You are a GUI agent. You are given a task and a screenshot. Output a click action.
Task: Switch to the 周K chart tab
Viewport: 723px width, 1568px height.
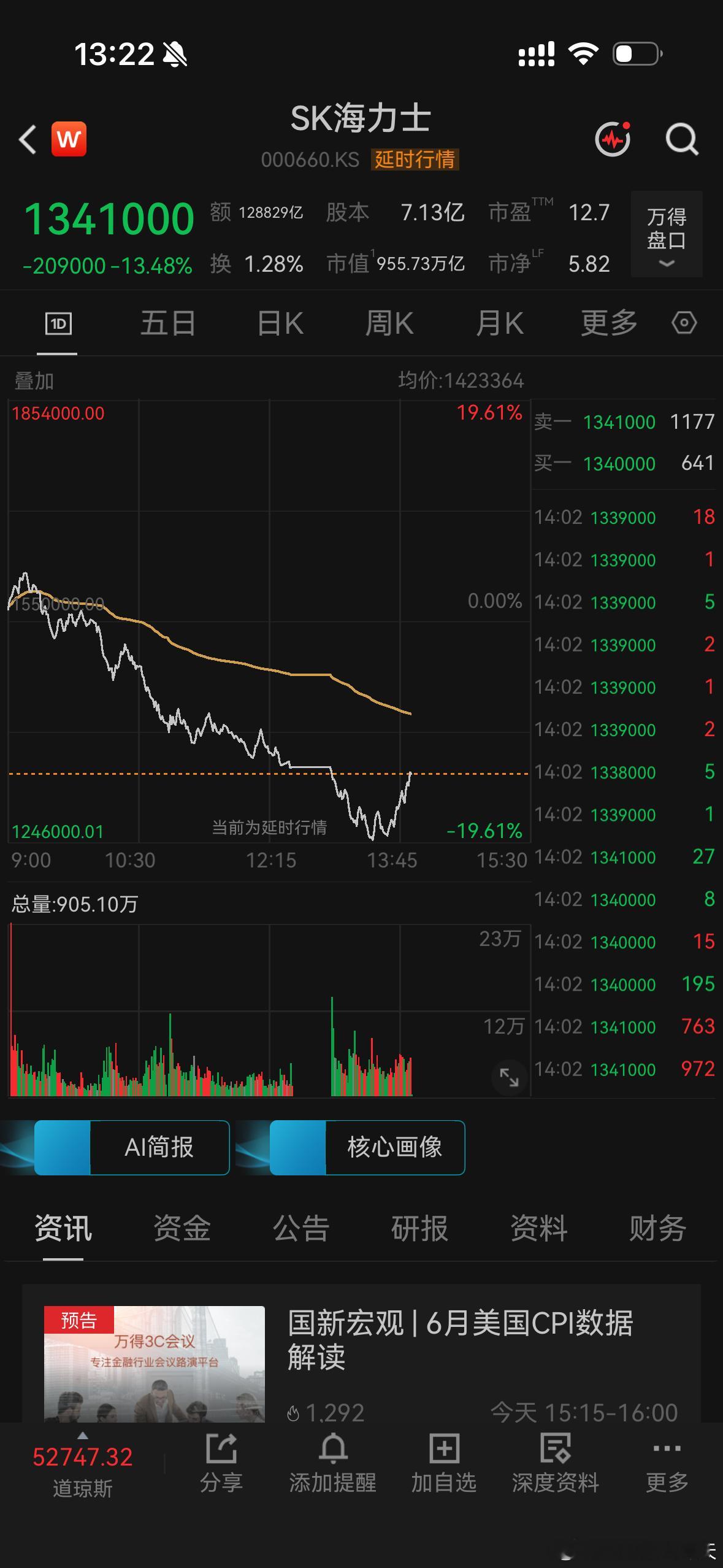(x=389, y=323)
